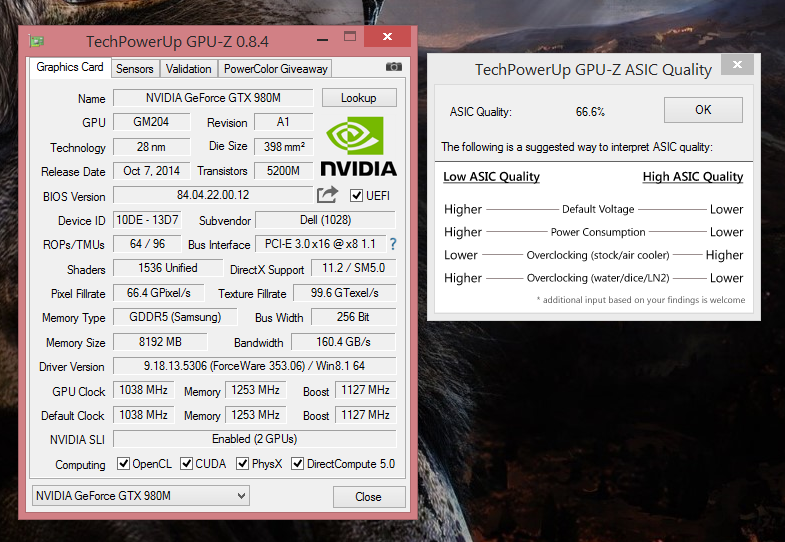
Task: Click the Technology field 28 nm
Action: coord(152,147)
